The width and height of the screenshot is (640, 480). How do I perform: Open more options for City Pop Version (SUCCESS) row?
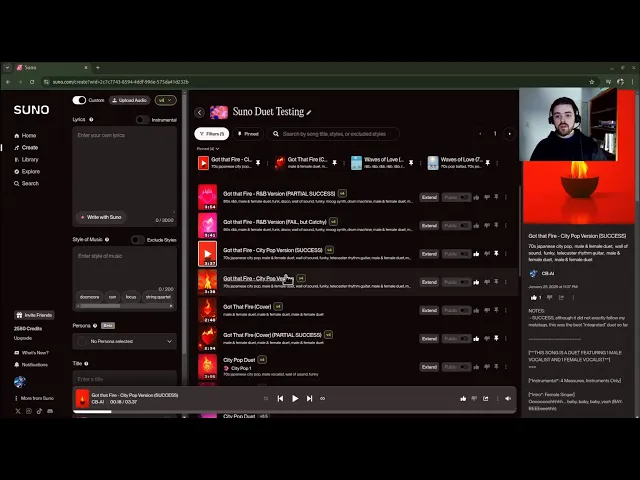point(506,253)
